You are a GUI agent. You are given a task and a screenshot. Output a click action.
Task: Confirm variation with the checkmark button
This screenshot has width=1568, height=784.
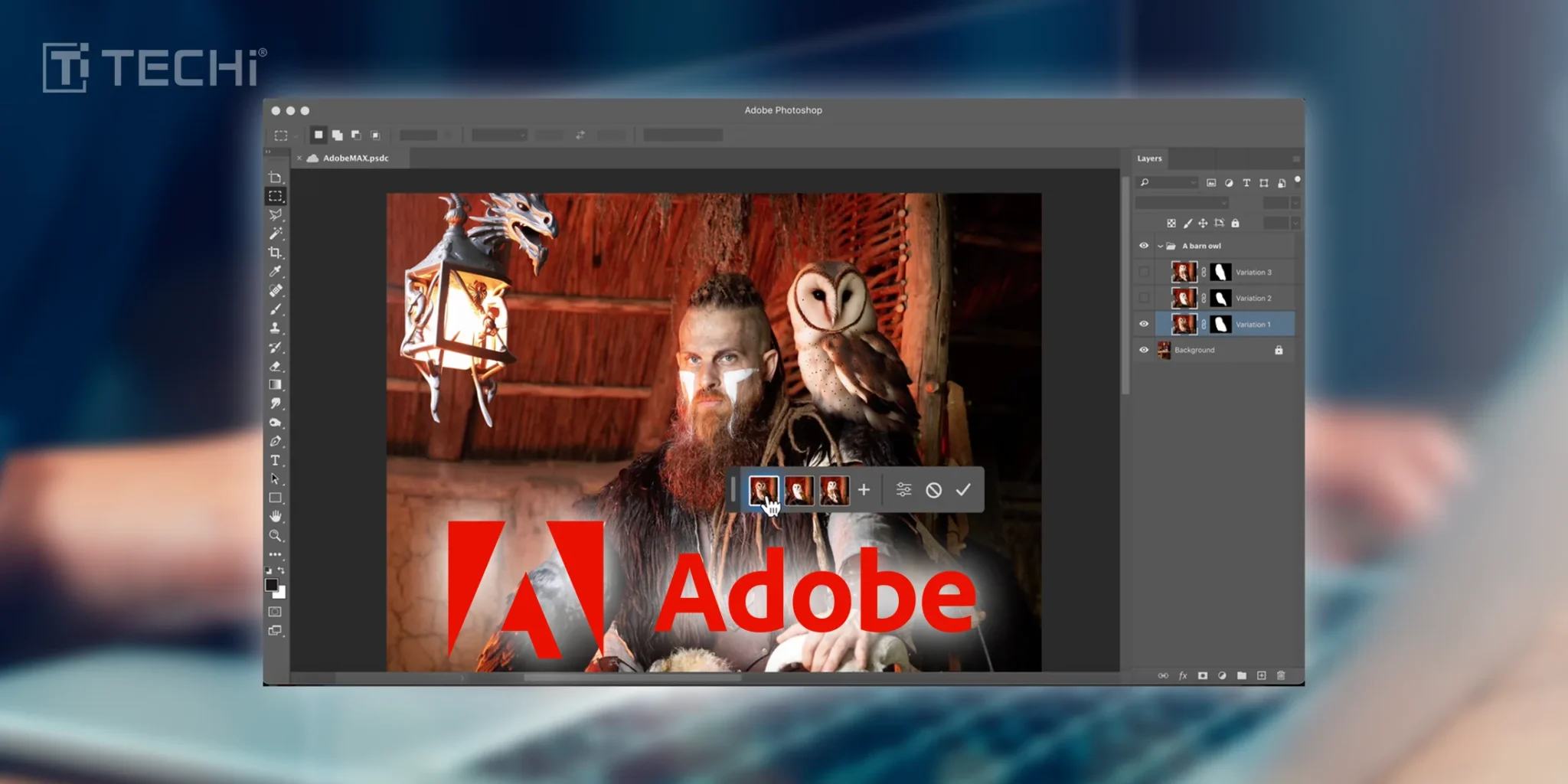(x=963, y=489)
